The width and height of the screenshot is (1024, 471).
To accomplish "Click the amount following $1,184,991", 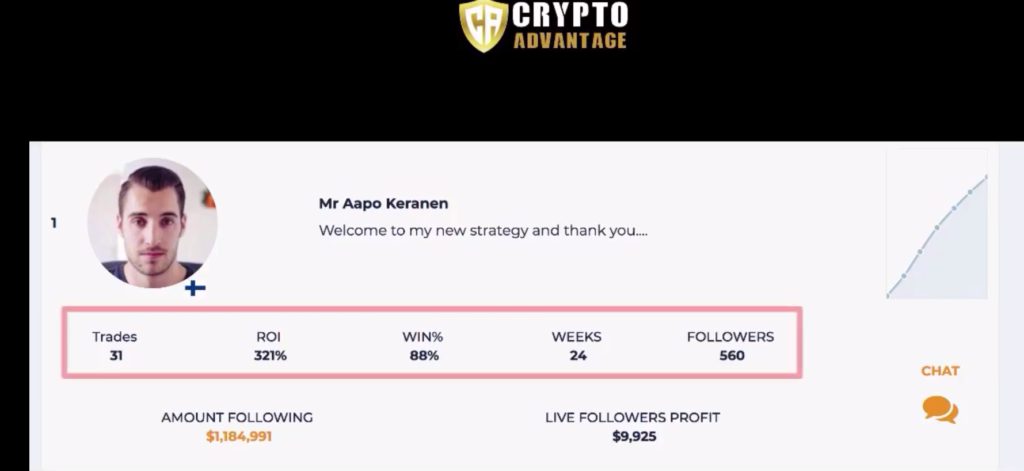I will (238, 436).
